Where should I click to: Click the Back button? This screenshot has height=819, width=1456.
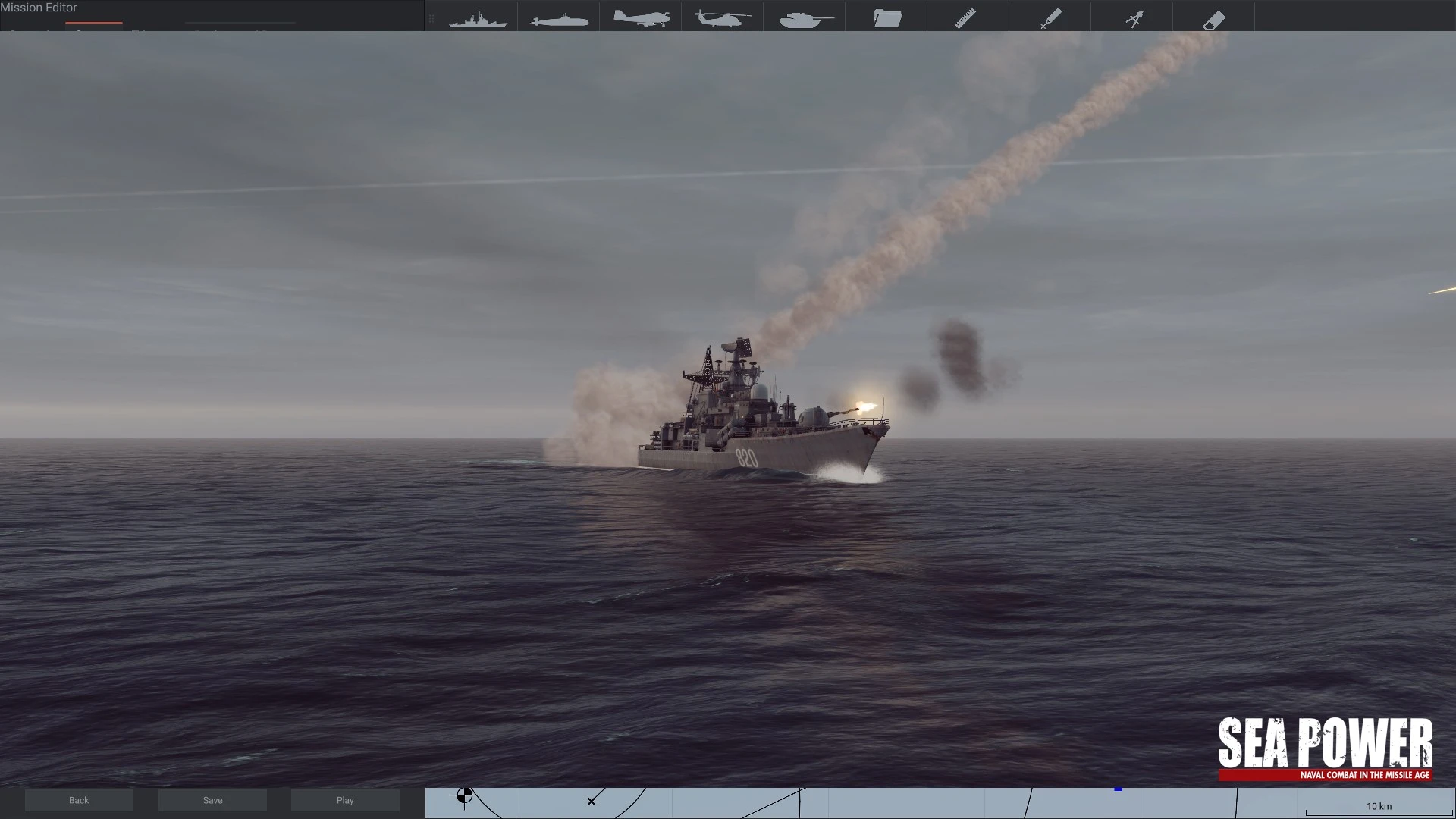tap(79, 800)
